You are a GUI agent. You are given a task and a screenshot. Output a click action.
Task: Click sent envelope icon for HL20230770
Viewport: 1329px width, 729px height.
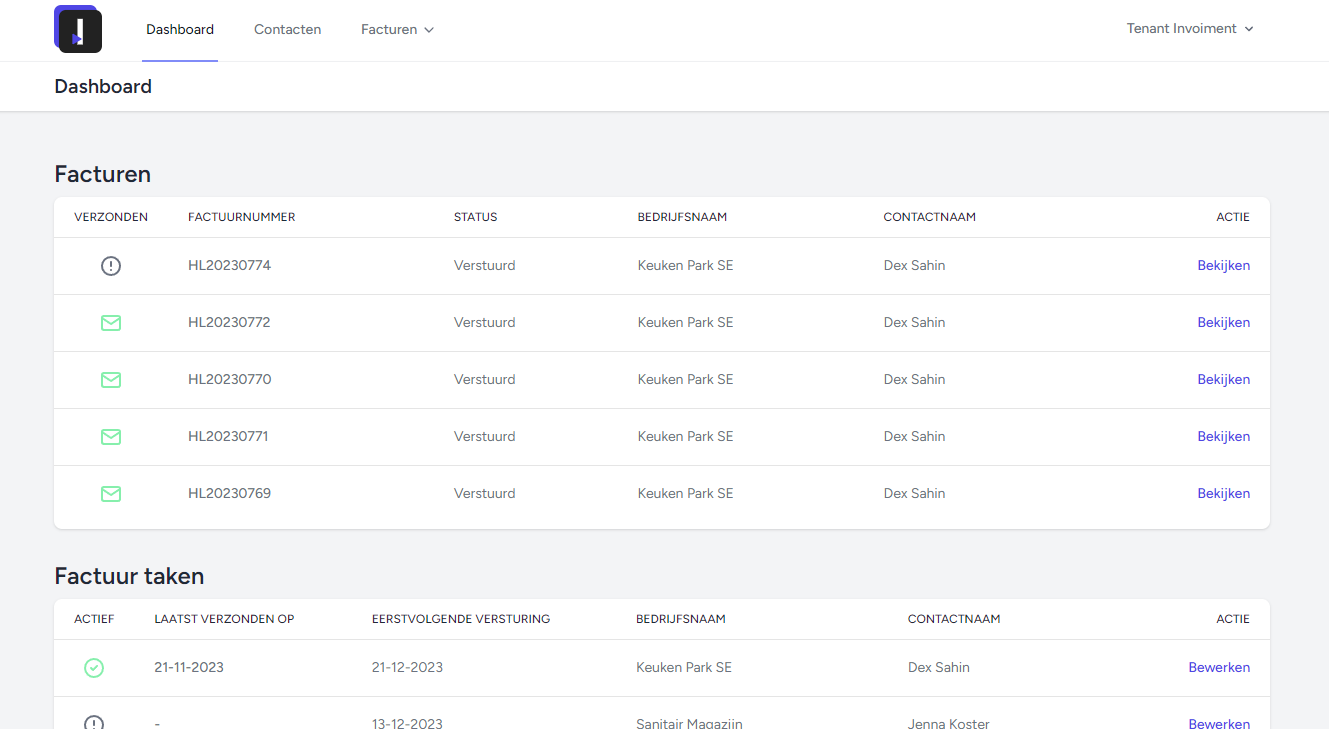pos(111,380)
